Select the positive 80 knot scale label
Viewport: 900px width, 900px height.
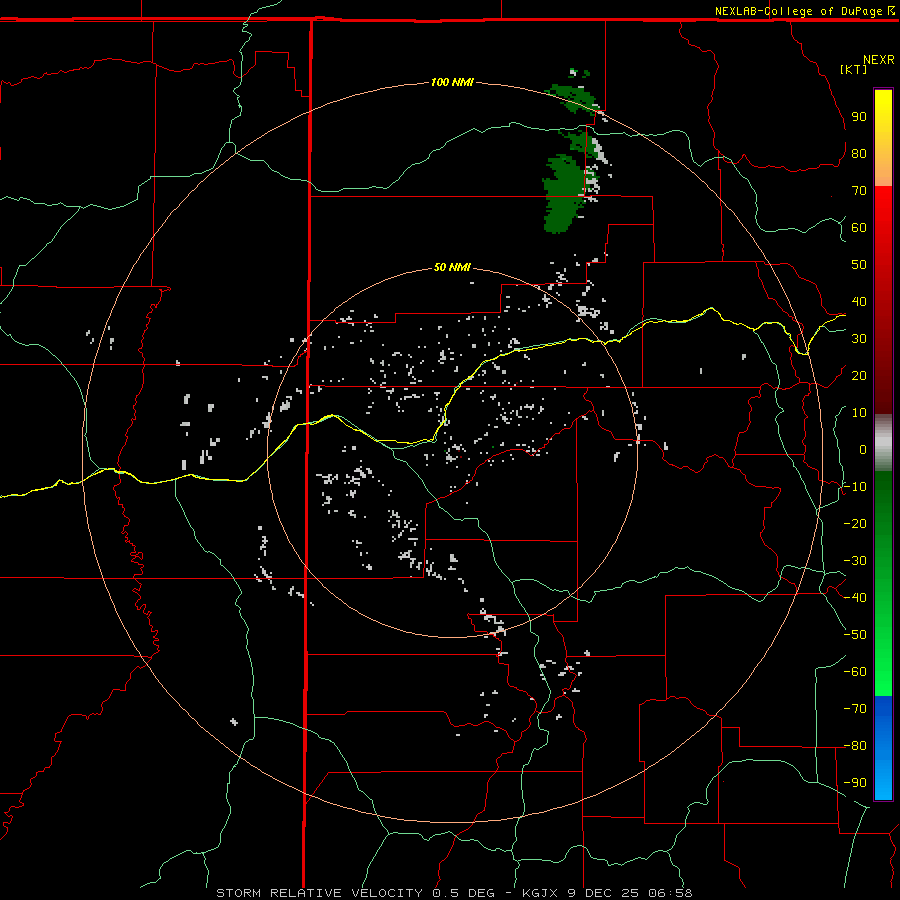click(859, 153)
